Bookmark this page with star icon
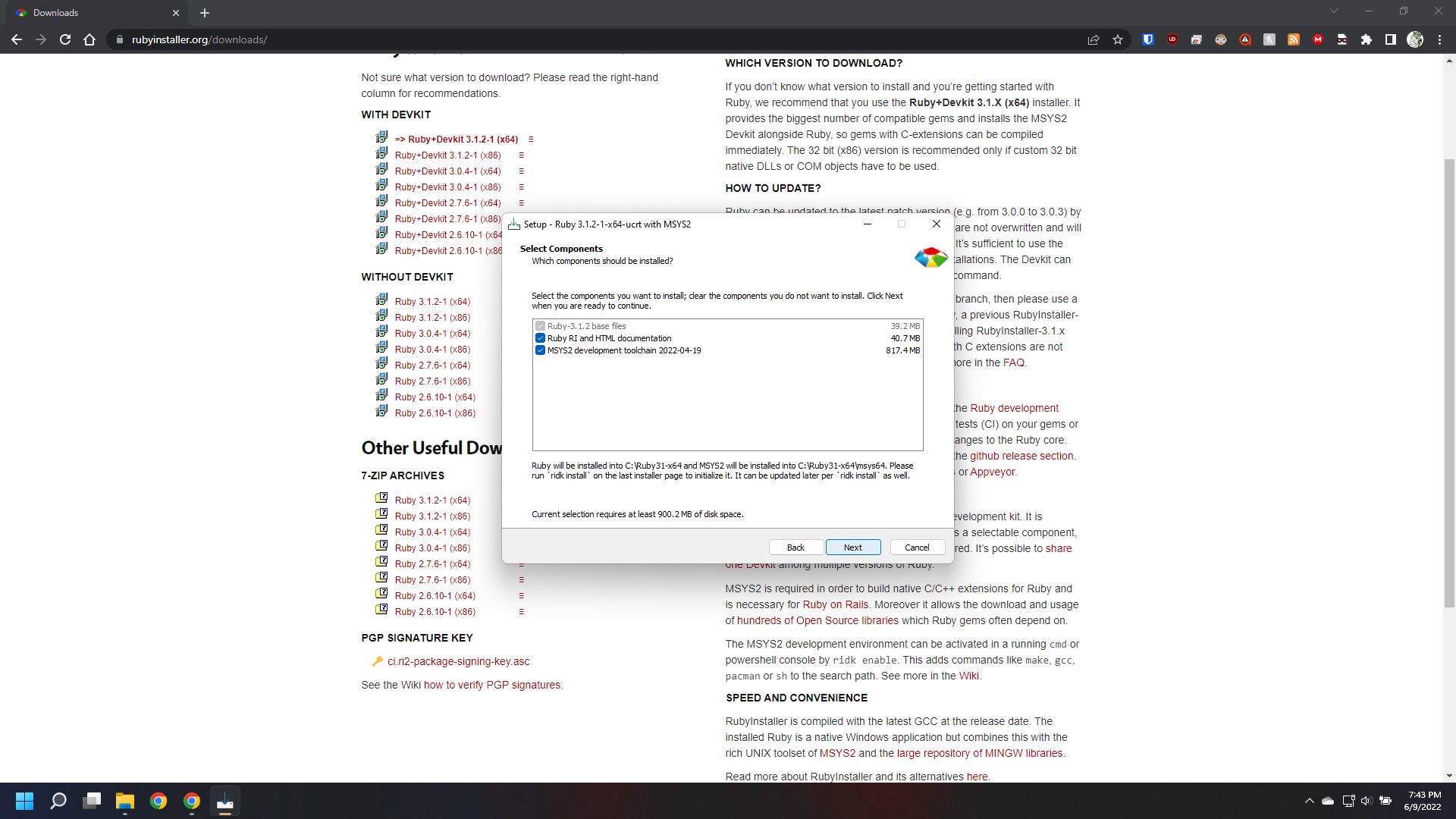Viewport: 1456px width, 819px height. (x=1118, y=39)
